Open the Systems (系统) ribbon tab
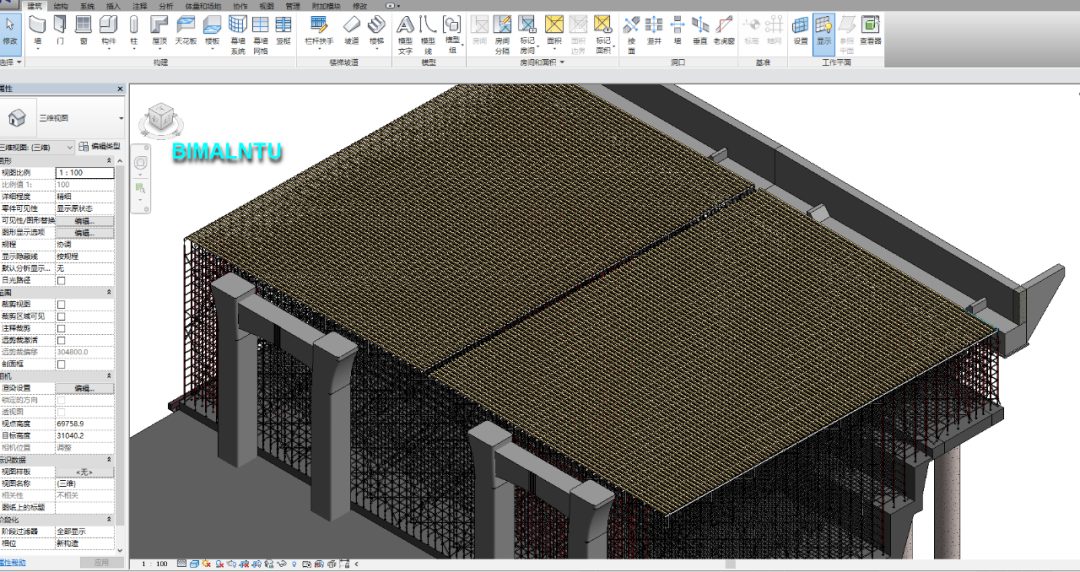Viewport: 1080px width, 572px height. pyautogui.click(x=87, y=6)
